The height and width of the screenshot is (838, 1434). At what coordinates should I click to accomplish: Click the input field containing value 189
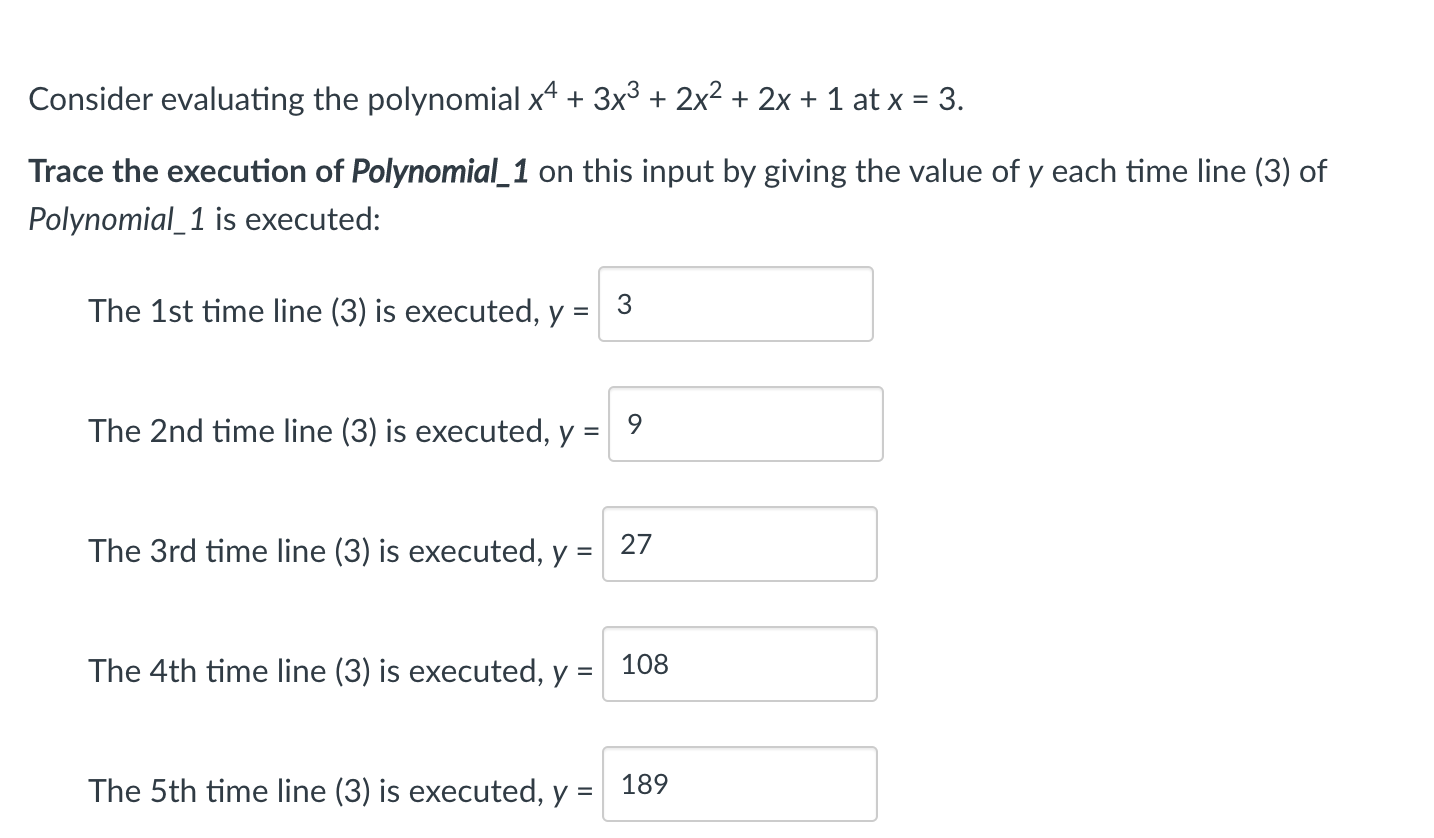tap(739, 783)
